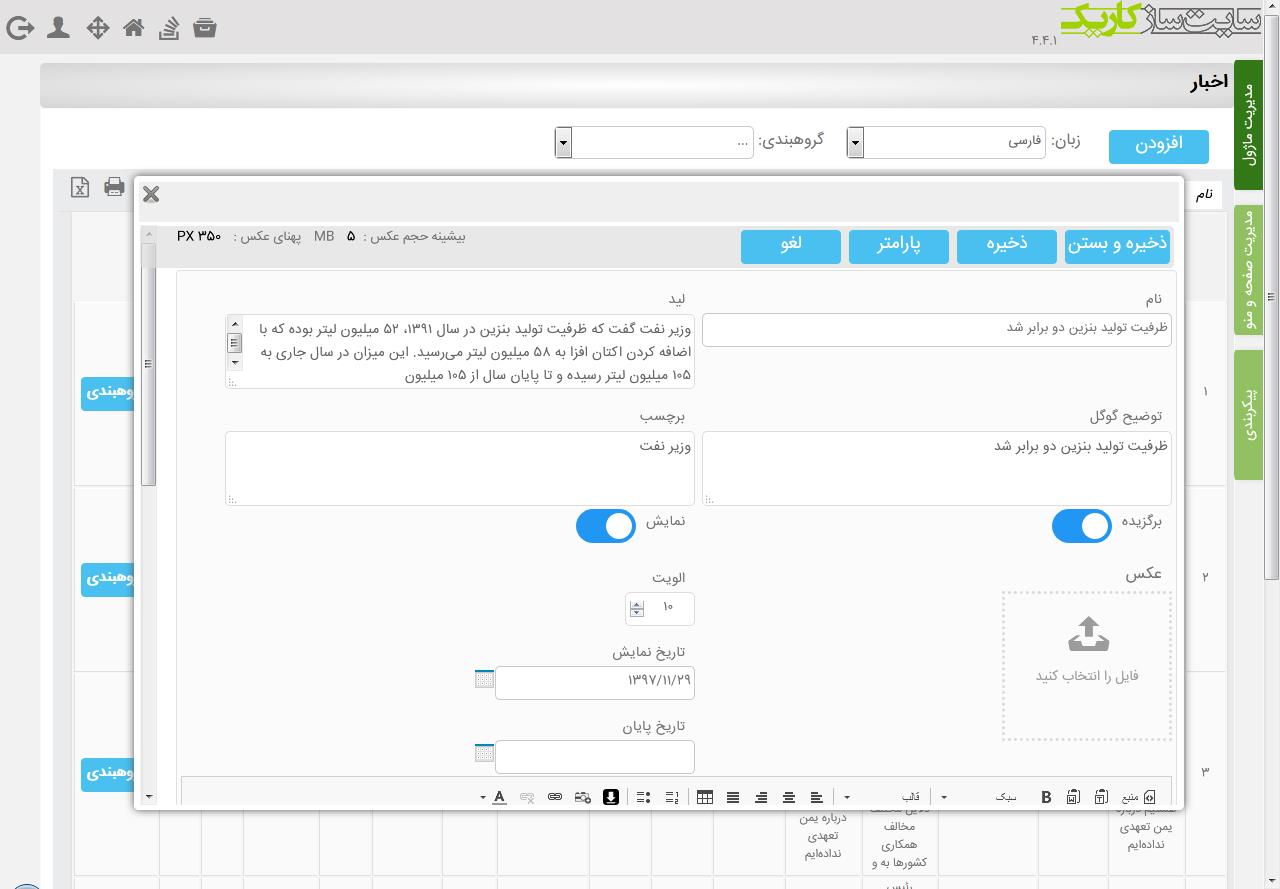Click the توضیح گوگل textarea

pos(937,468)
